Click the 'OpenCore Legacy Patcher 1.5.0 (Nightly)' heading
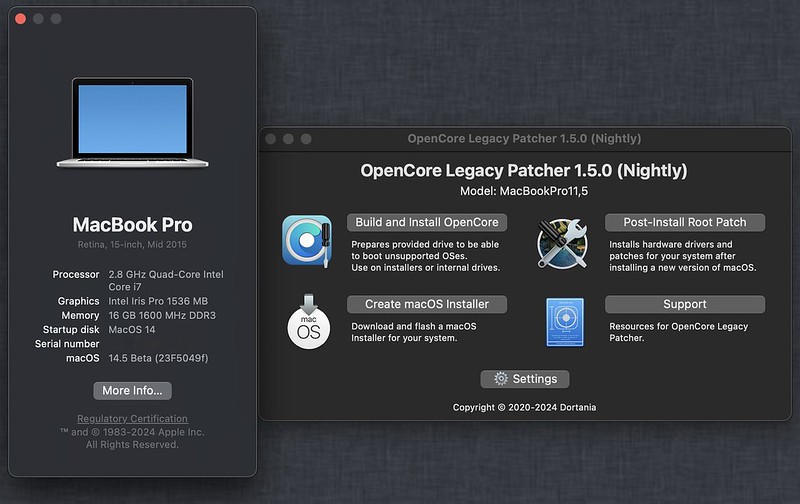 (524, 170)
